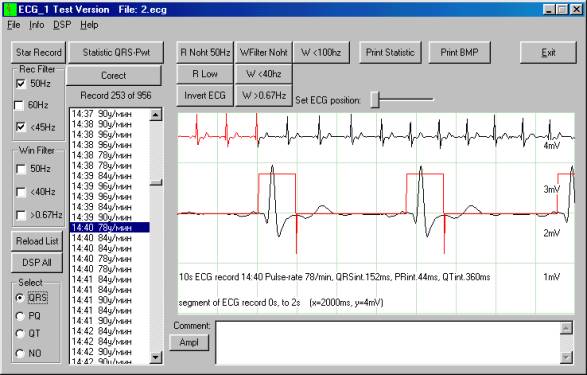Enable the Win Filter >0.67Hz checkbox
Screen dimensions: 587x375
(21, 215)
